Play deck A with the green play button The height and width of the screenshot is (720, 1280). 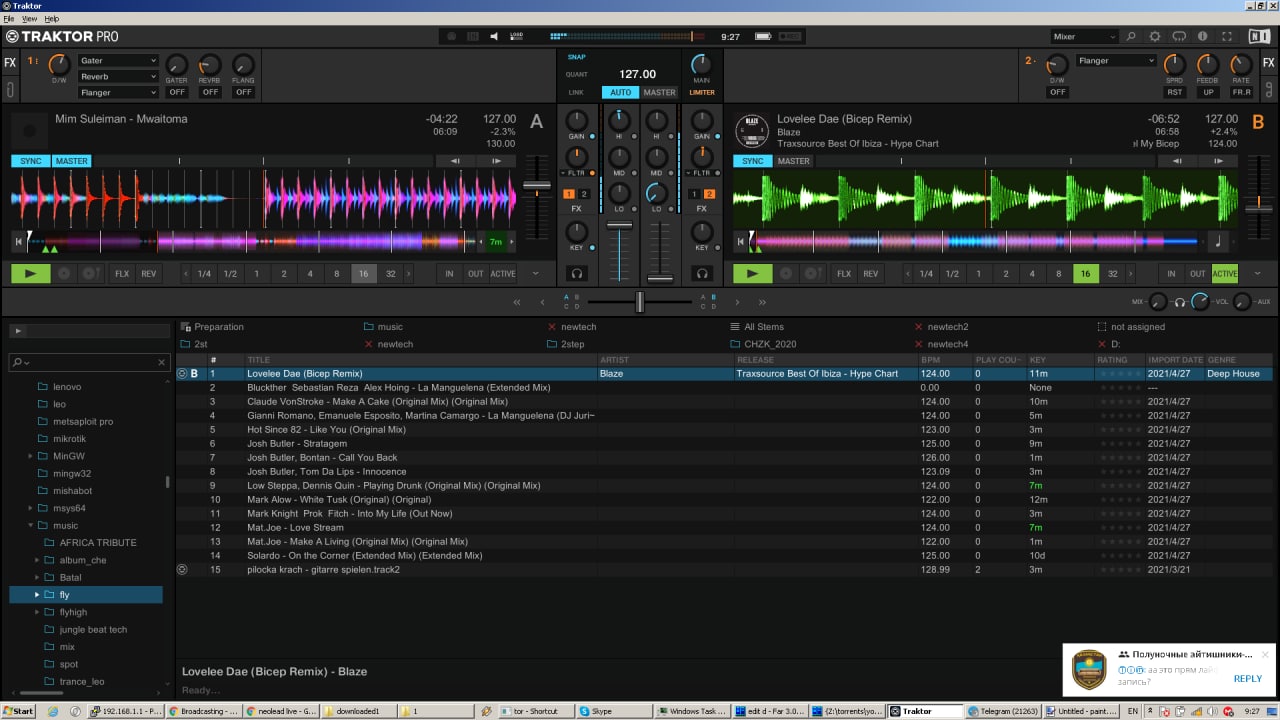click(30, 273)
